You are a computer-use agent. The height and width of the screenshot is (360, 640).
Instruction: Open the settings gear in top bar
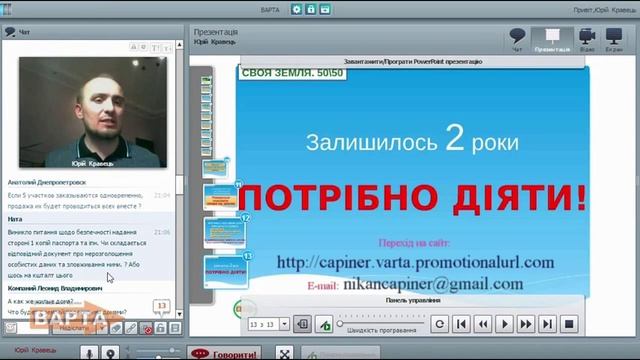tap(297, 9)
